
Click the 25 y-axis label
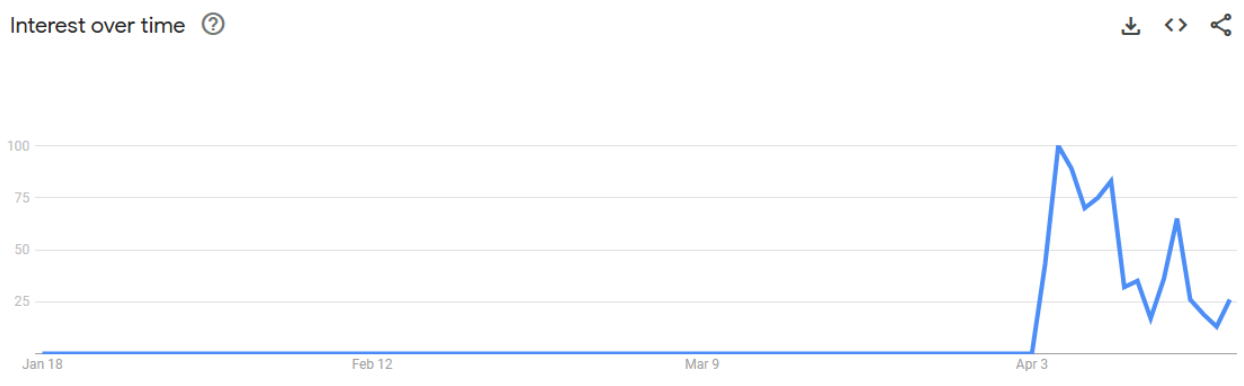pos(22,302)
